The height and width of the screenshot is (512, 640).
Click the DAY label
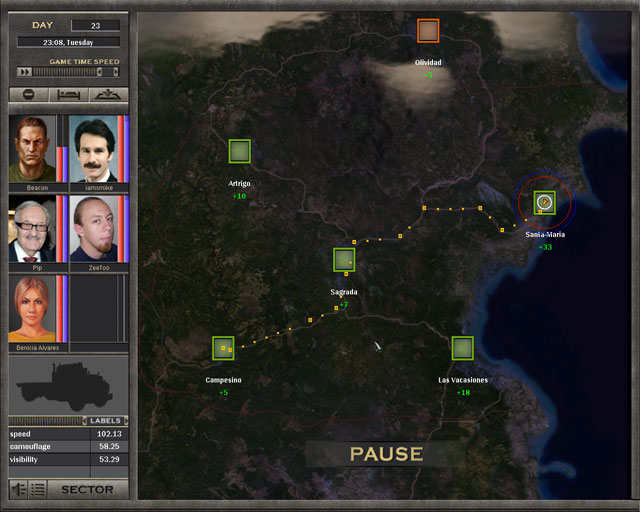tap(42, 25)
